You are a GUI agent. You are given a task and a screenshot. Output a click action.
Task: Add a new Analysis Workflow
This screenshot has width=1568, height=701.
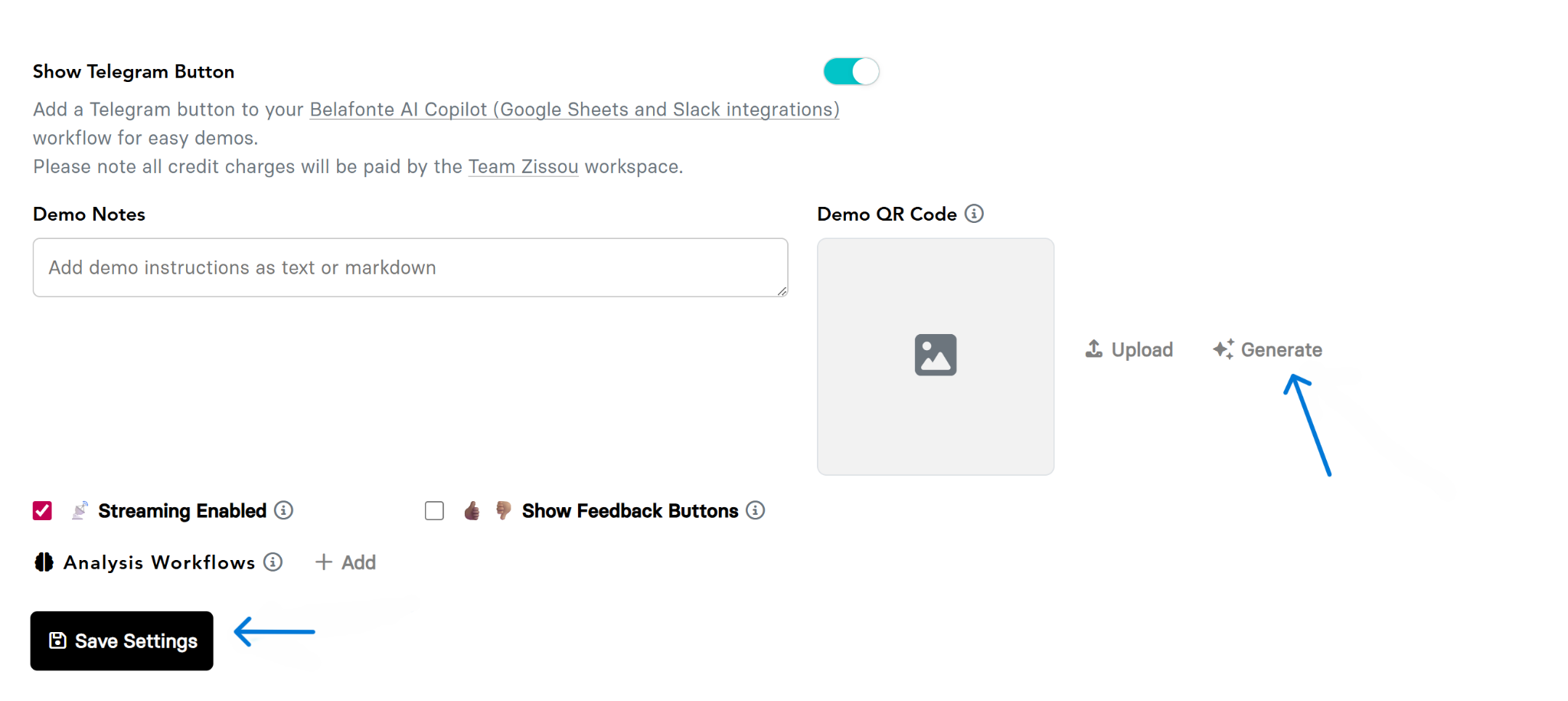point(345,562)
